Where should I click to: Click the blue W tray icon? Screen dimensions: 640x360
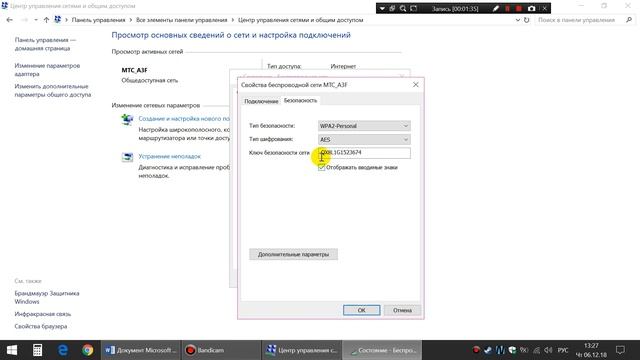click(500, 350)
